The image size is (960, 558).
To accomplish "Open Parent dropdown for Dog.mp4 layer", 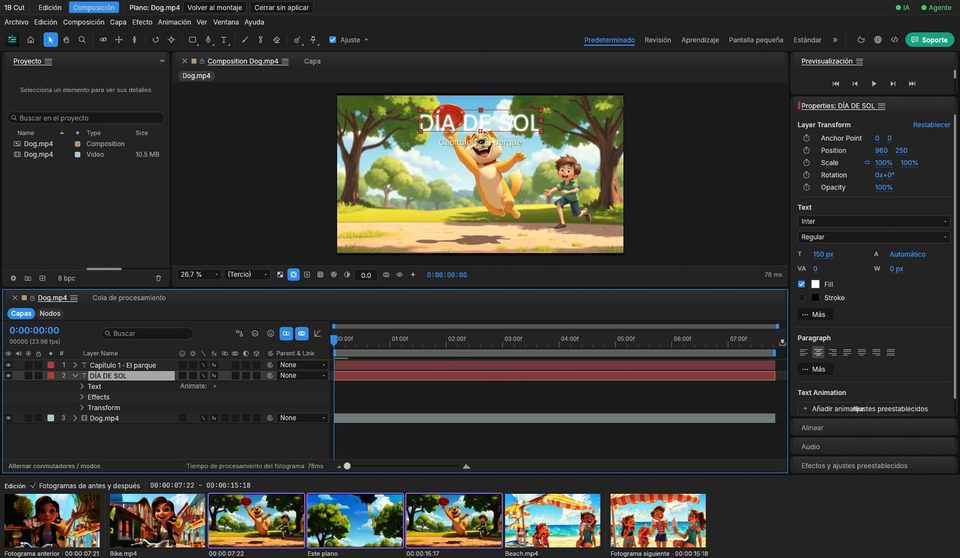I will coord(302,418).
